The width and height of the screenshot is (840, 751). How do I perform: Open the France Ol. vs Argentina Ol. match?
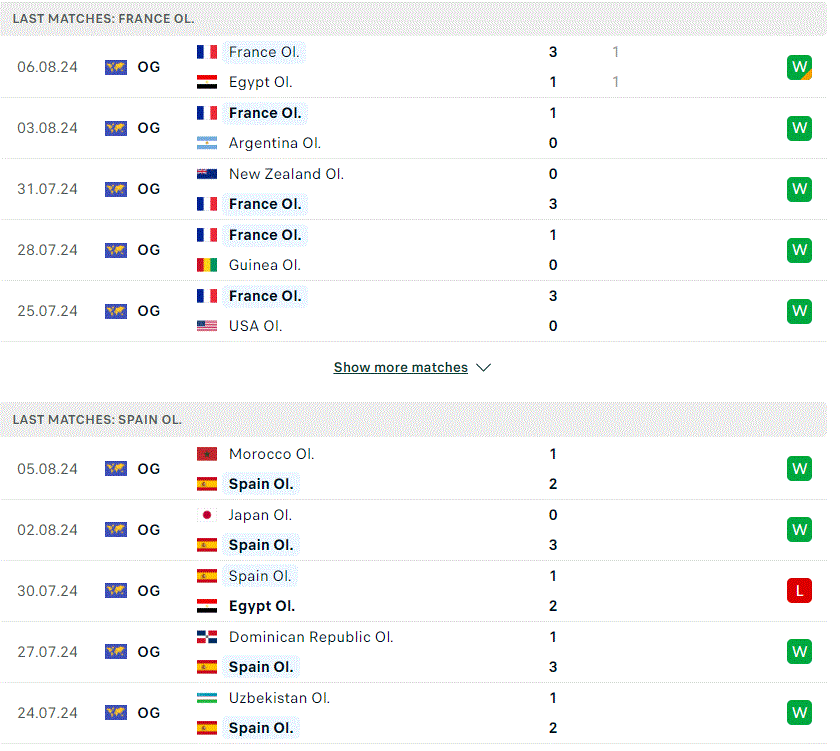413,128
